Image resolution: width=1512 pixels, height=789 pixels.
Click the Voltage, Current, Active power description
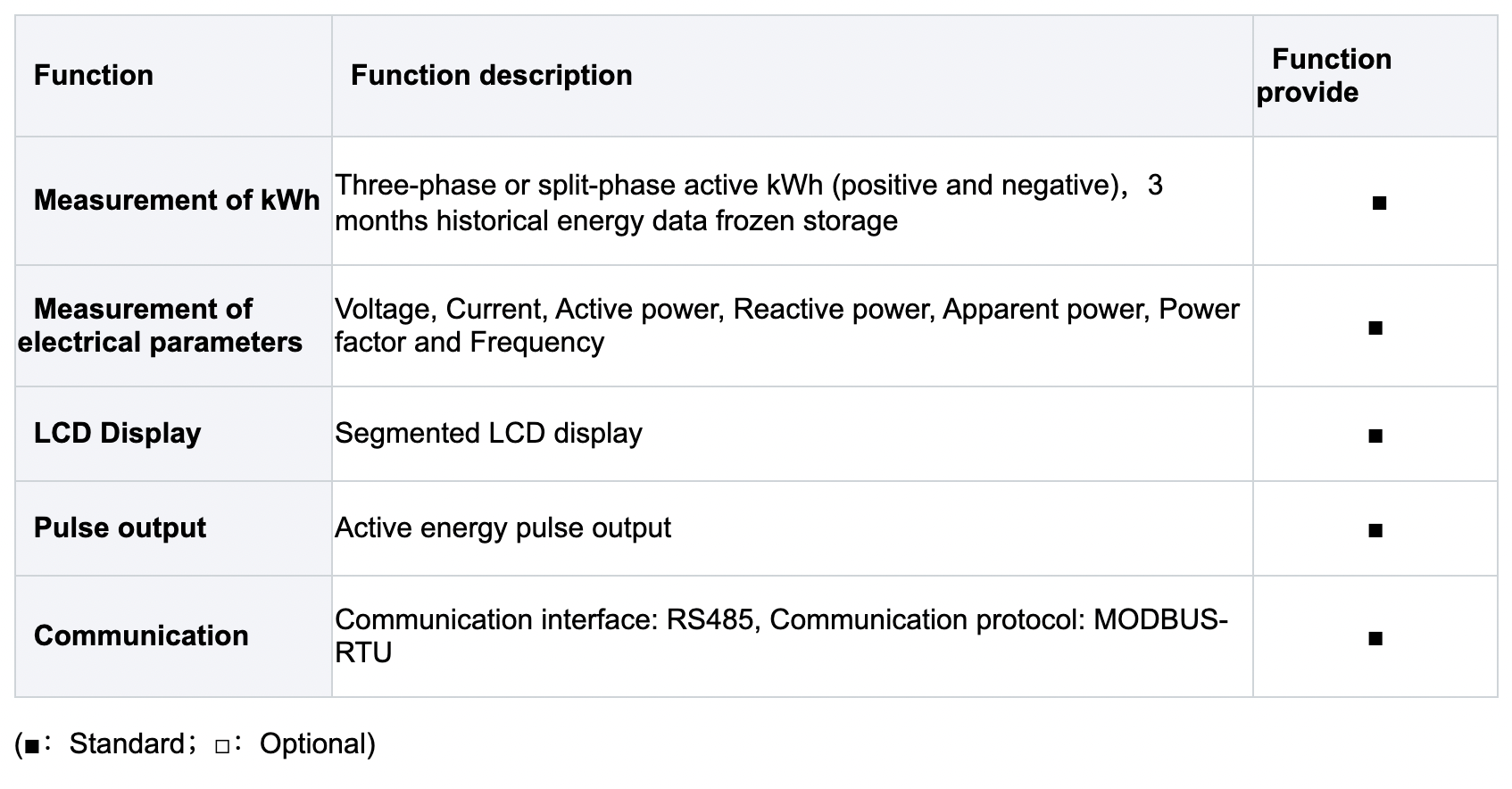pos(785,326)
